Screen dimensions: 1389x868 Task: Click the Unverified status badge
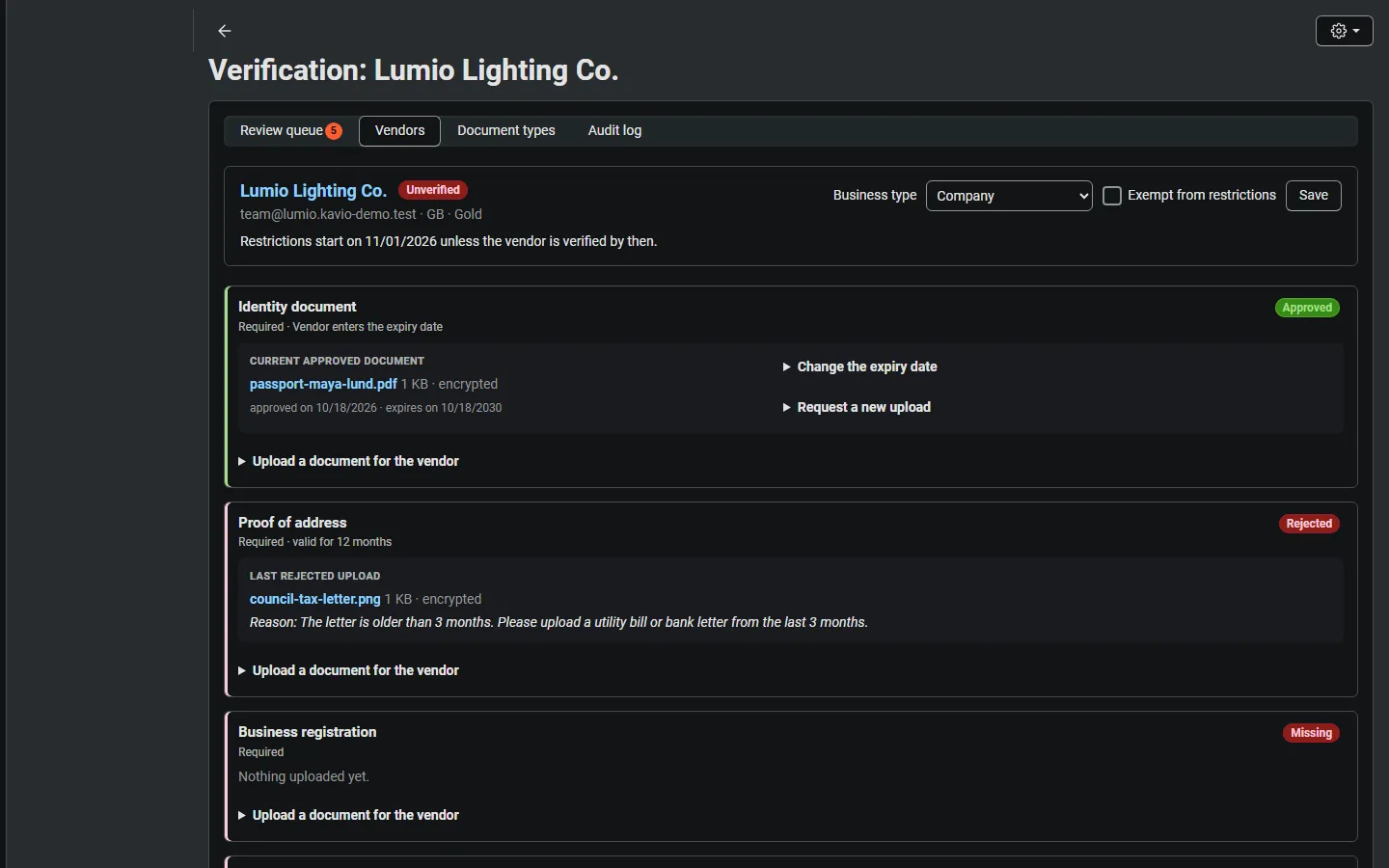point(433,190)
